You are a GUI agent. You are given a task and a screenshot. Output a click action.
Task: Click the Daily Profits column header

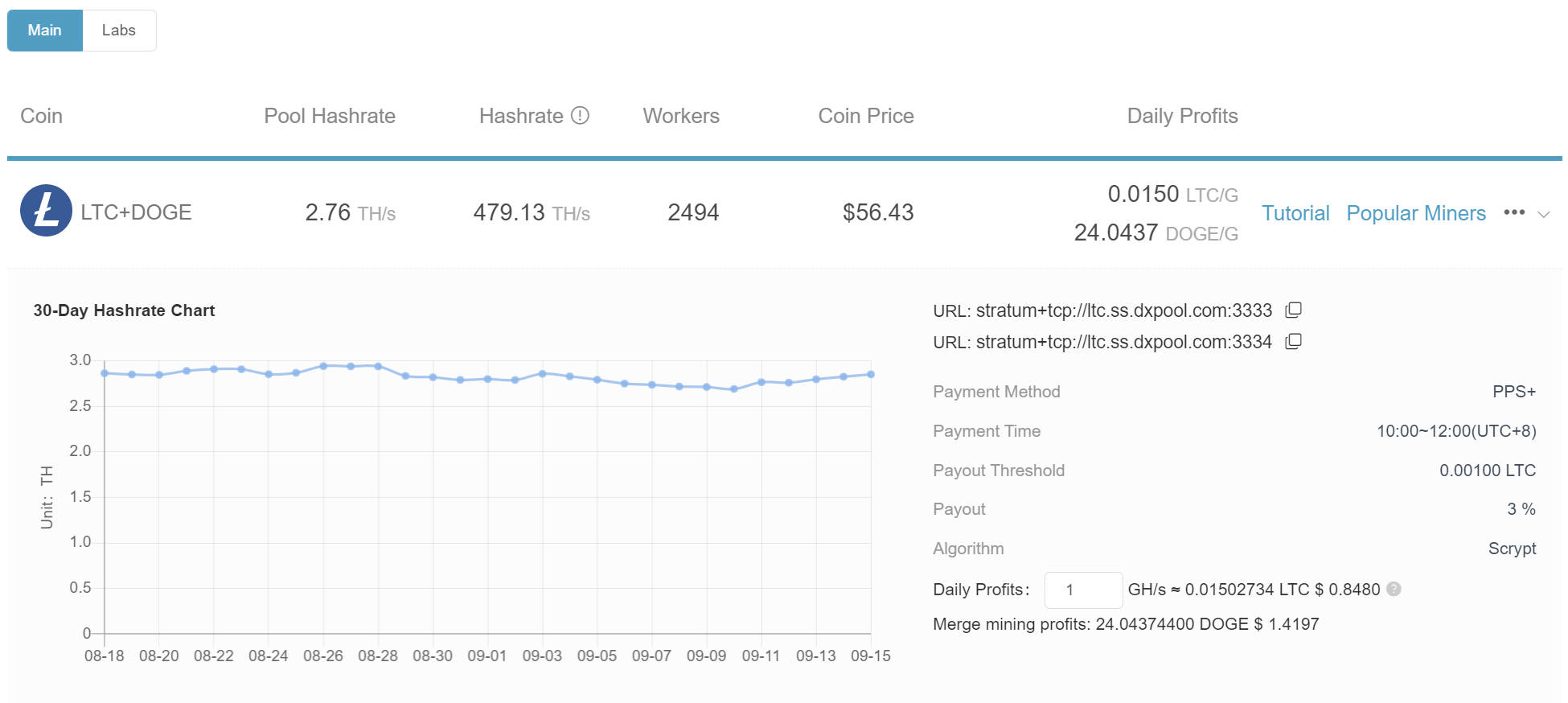(1182, 116)
